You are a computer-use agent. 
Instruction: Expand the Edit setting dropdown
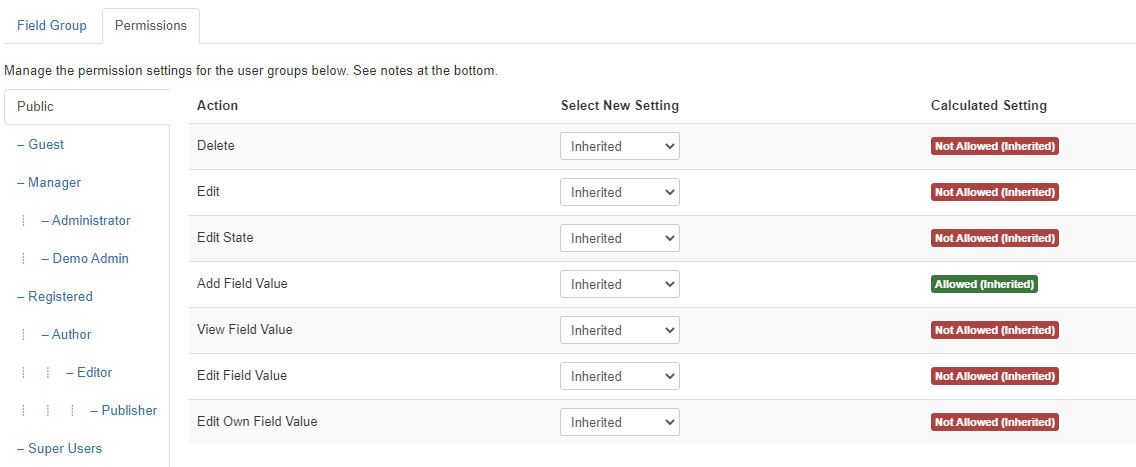tap(620, 192)
